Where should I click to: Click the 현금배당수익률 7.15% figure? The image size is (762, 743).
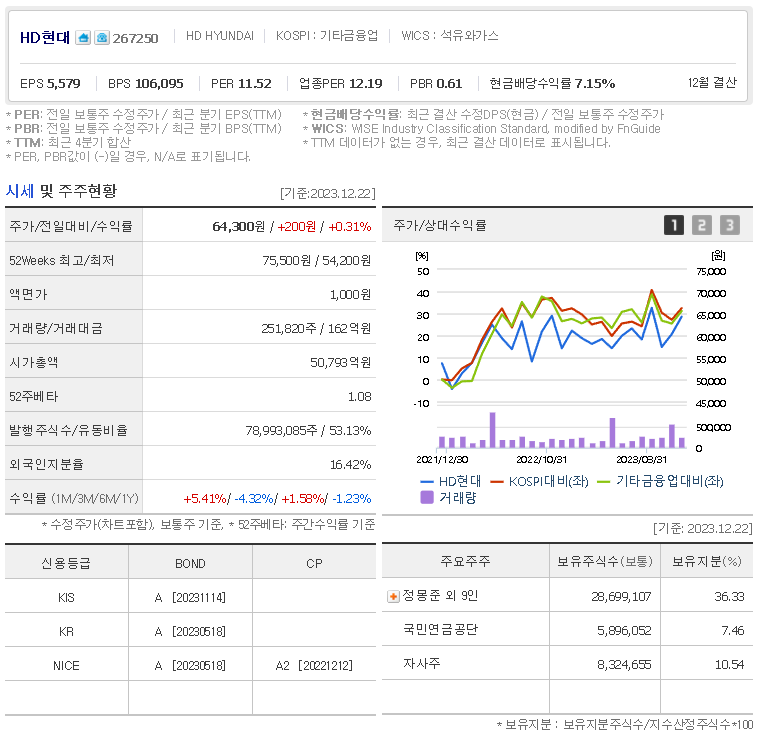point(552,84)
